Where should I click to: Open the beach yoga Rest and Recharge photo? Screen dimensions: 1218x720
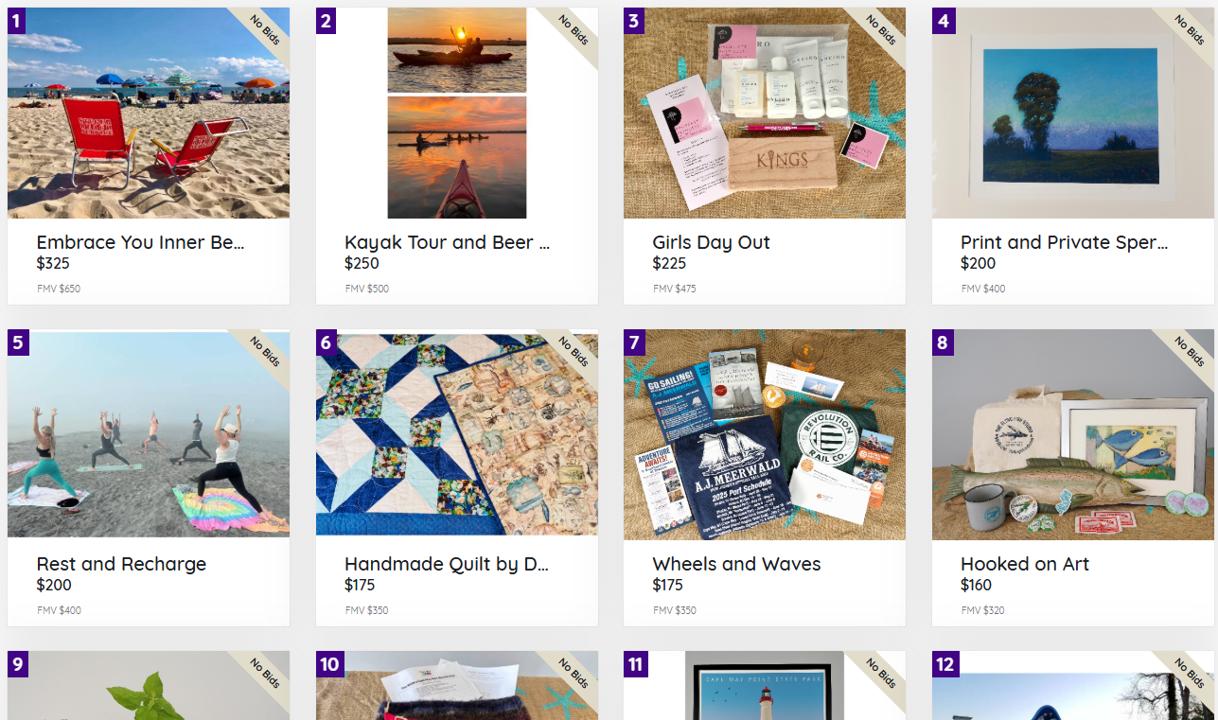pos(148,434)
